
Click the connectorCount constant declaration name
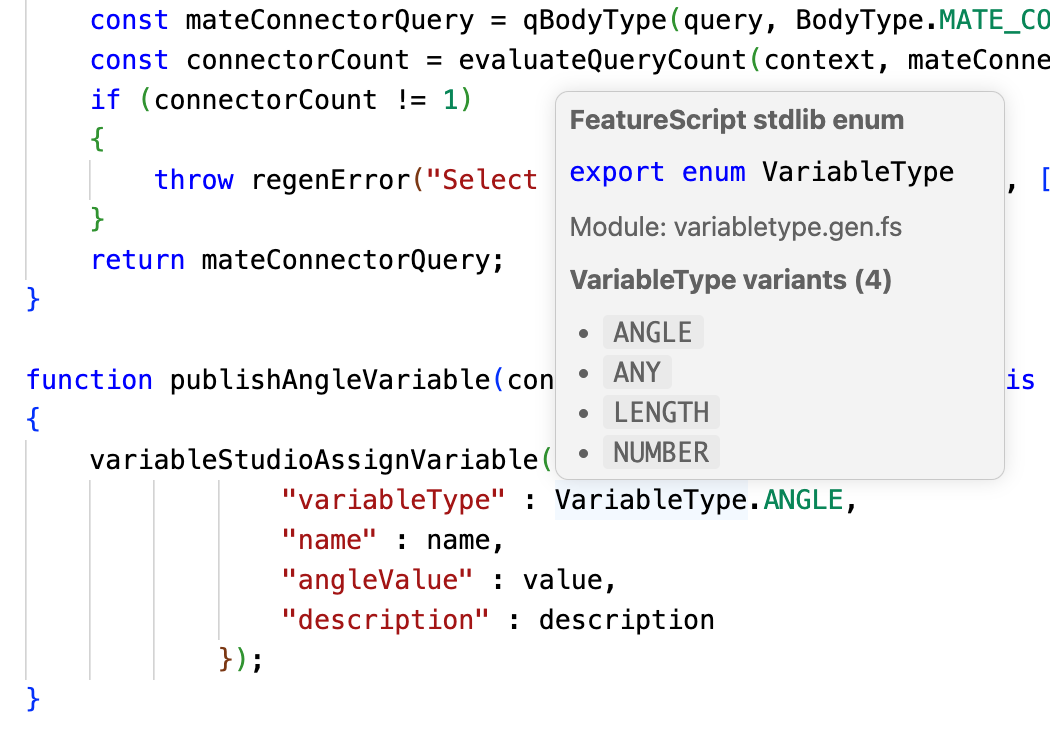(297, 60)
